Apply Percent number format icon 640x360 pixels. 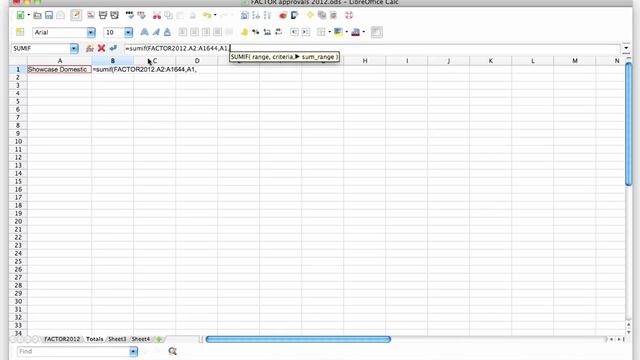[256, 32]
